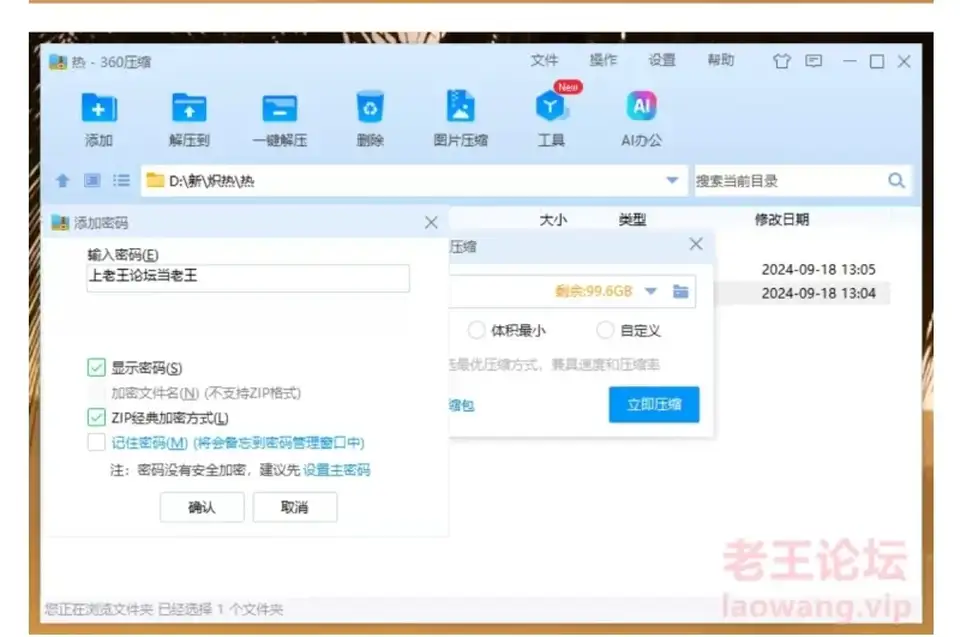Switch to the list view mode button
This screenshot has height=637, width=960.
[x=121, y=180]
